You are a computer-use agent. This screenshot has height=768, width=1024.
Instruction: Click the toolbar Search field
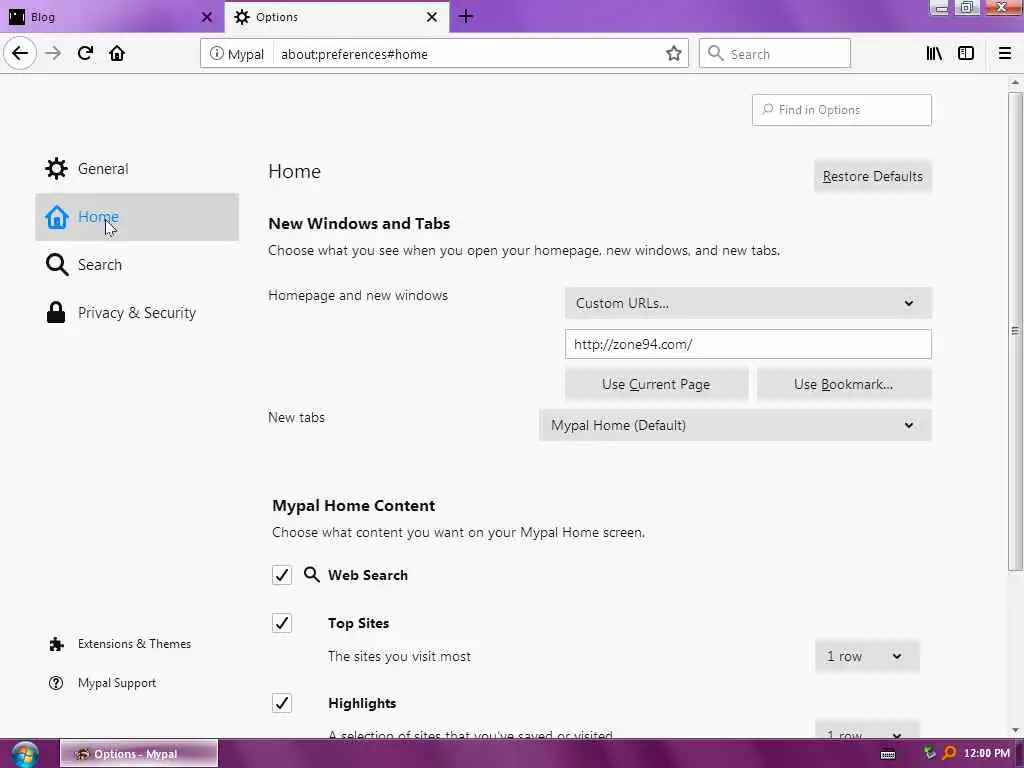(775, 54)
